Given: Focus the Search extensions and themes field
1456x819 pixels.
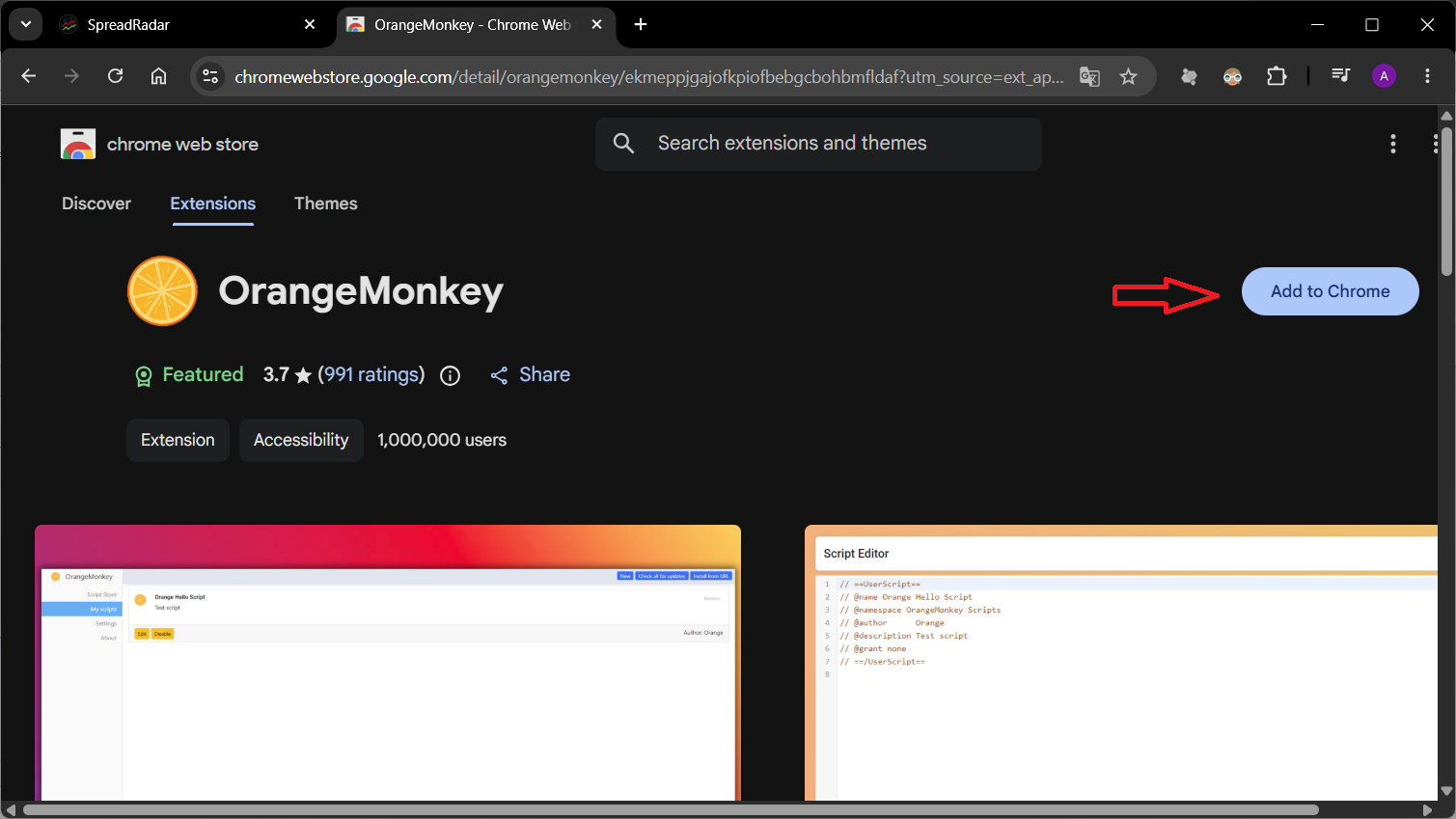Looking at the screenshot, I should [x=818, y=144].
